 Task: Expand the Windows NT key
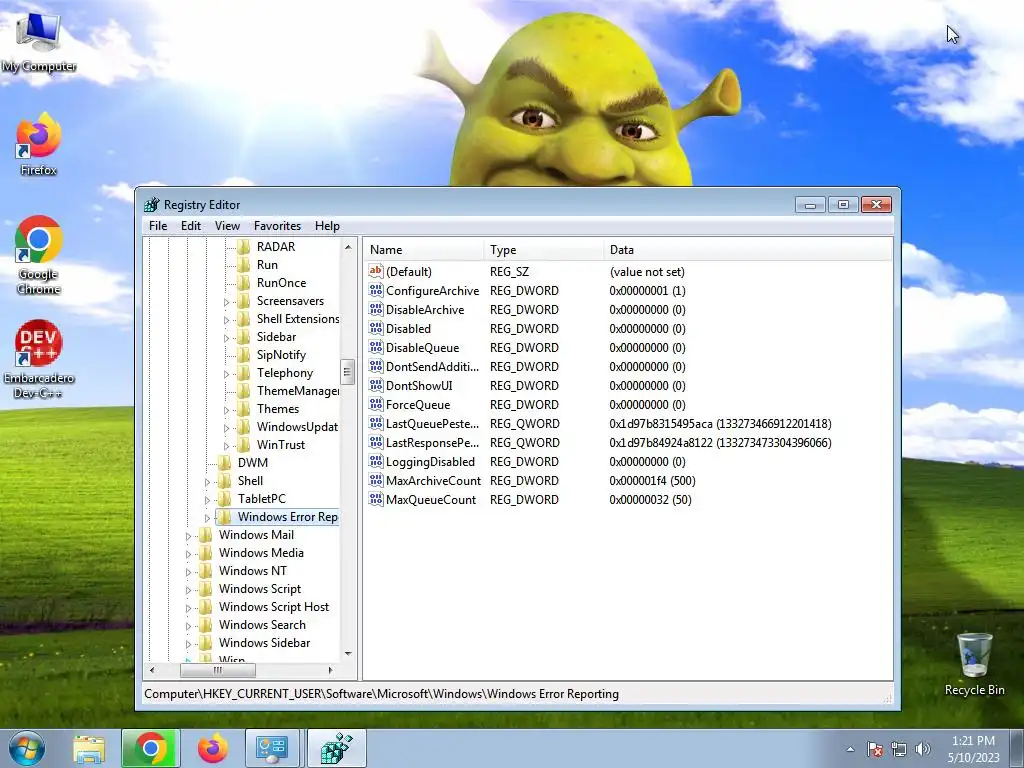click(189, 572)
